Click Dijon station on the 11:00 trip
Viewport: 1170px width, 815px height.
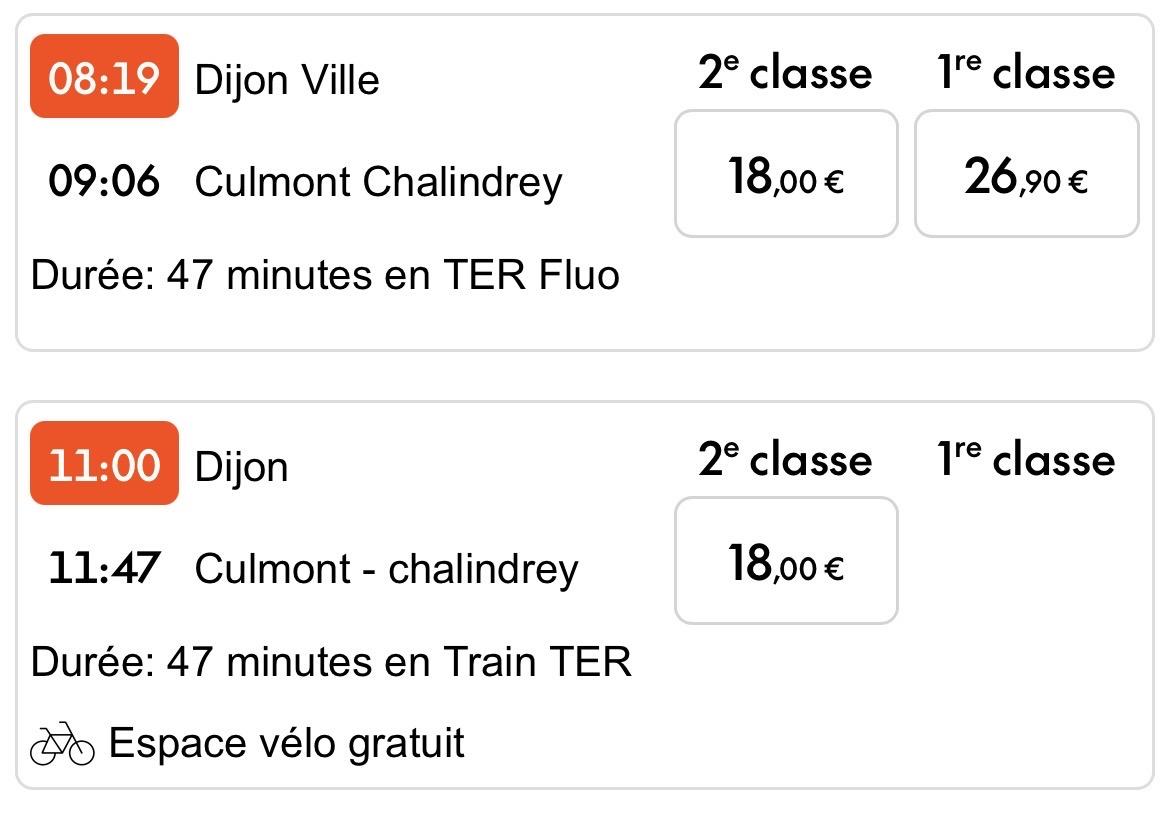tap(241, 467)
